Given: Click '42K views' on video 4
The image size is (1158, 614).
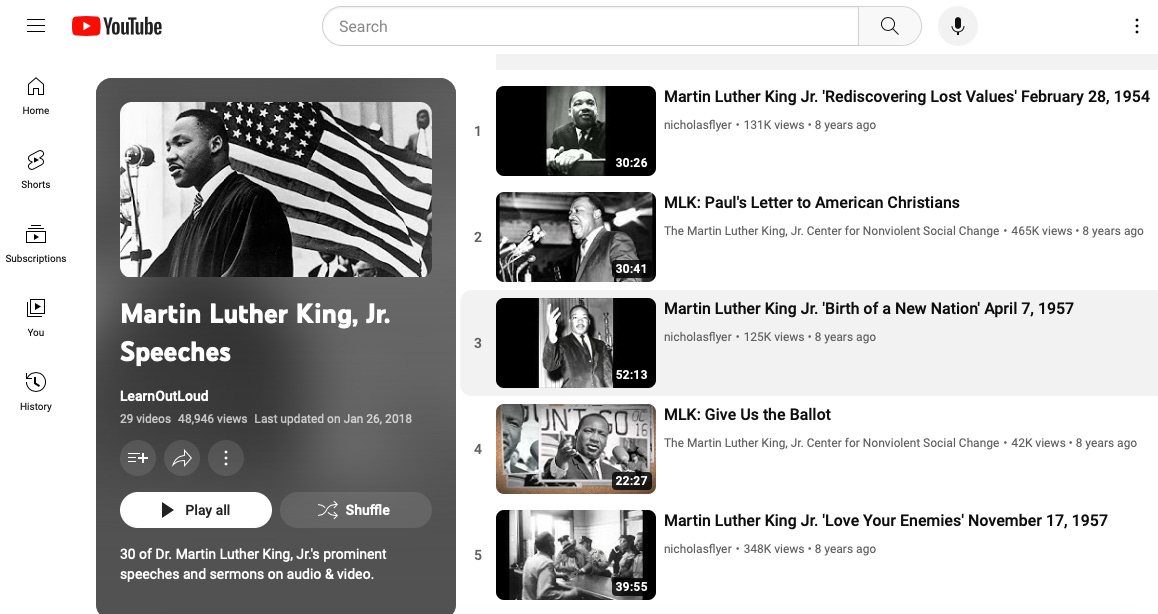Looking at the screenshot, I should coord(1038,443).
